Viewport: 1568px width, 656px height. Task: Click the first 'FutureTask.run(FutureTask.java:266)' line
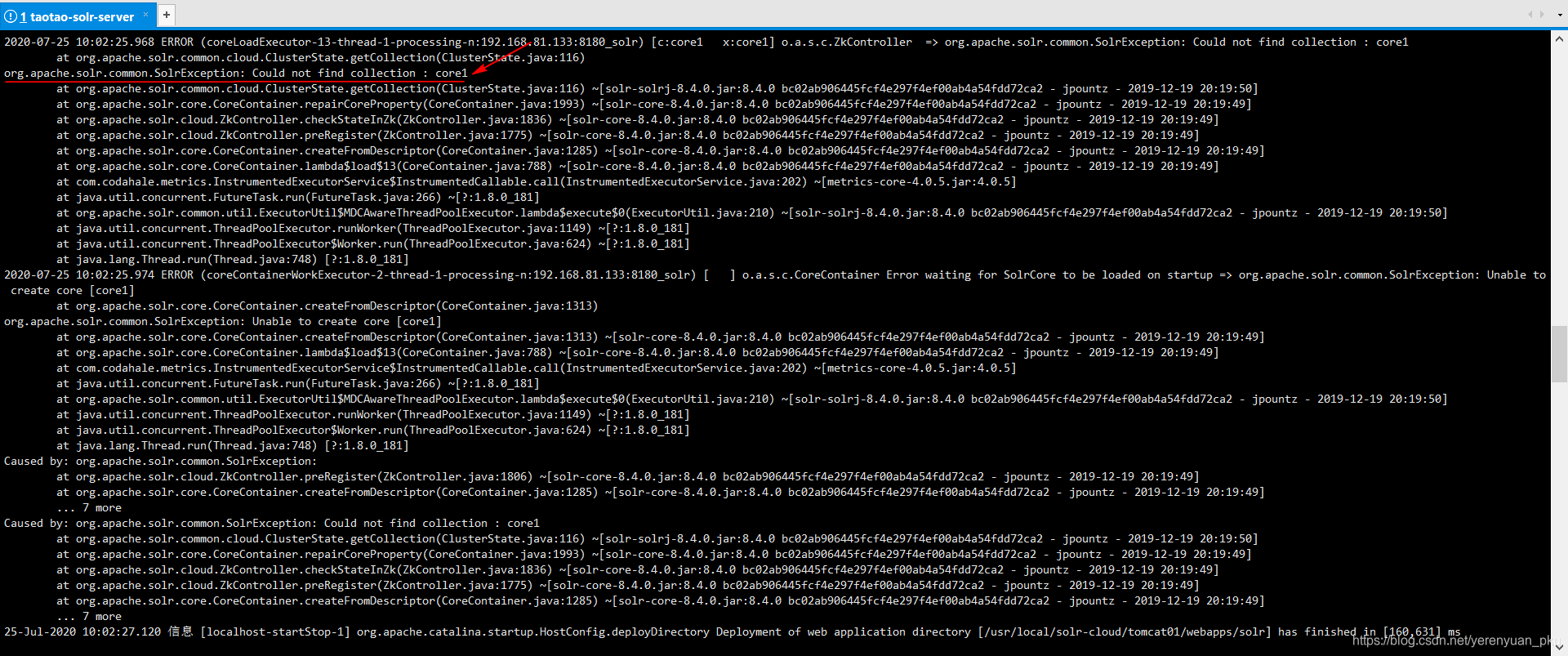(298, 197)
